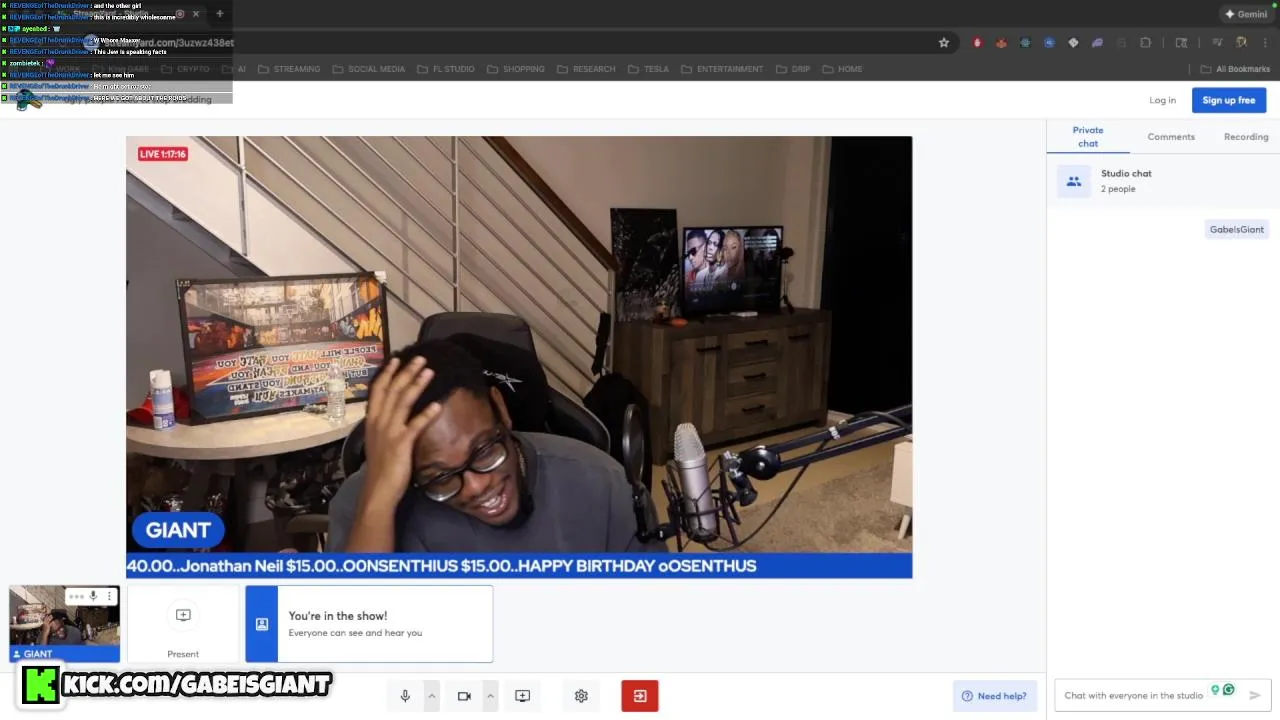Click the Present slot
The image size is (1280, 720).
(183, 625)
